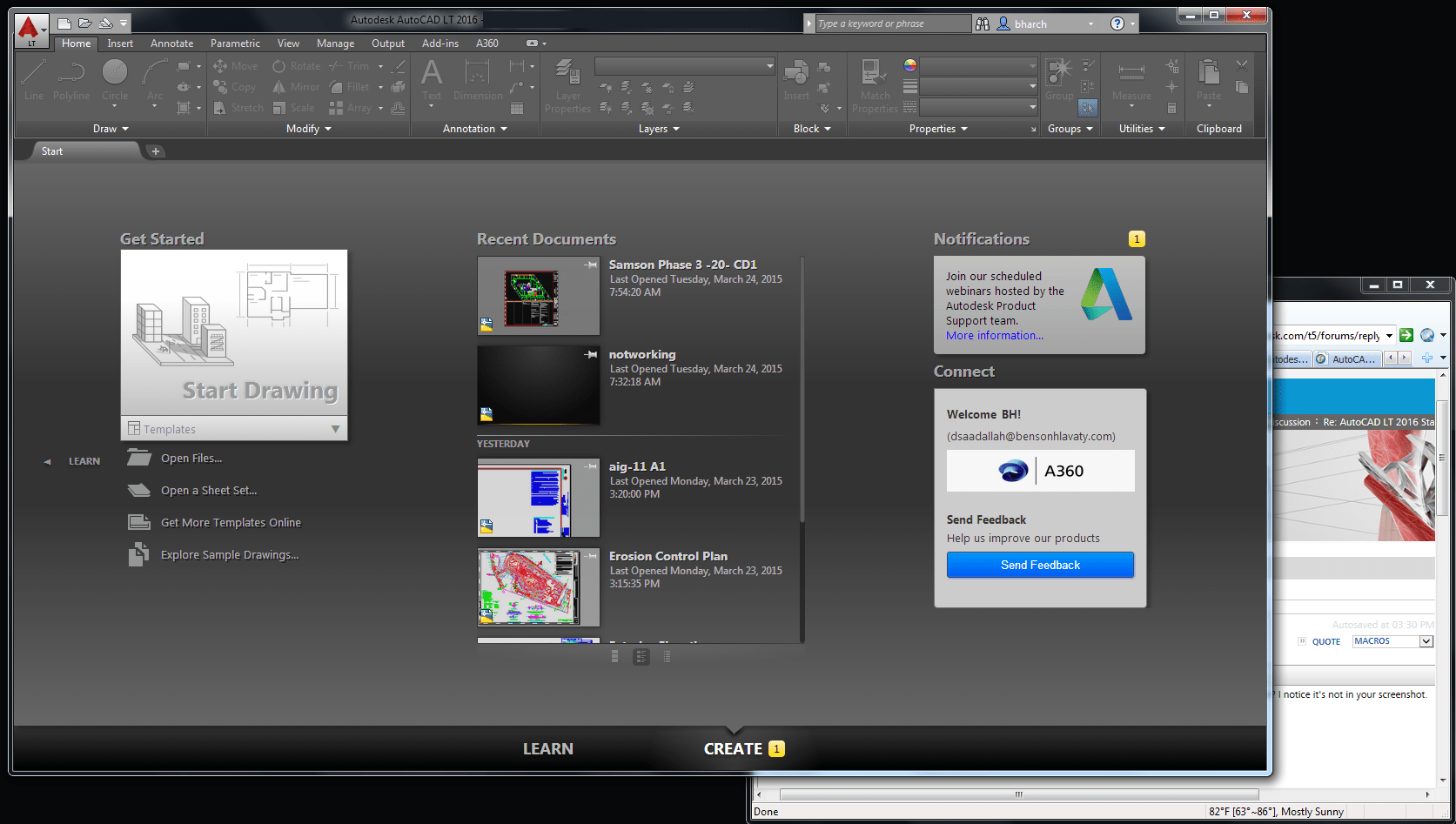
Task: Expand the Layers panel
Action: tap(659, 129)
